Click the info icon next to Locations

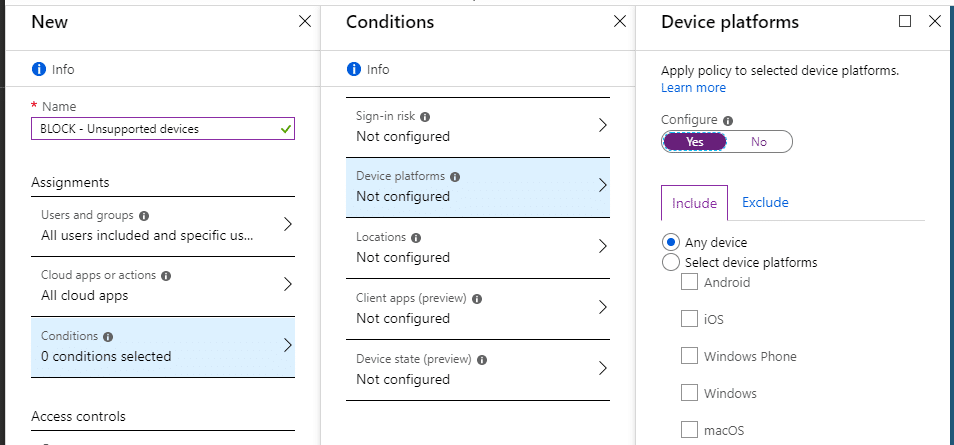pos(416,238)
